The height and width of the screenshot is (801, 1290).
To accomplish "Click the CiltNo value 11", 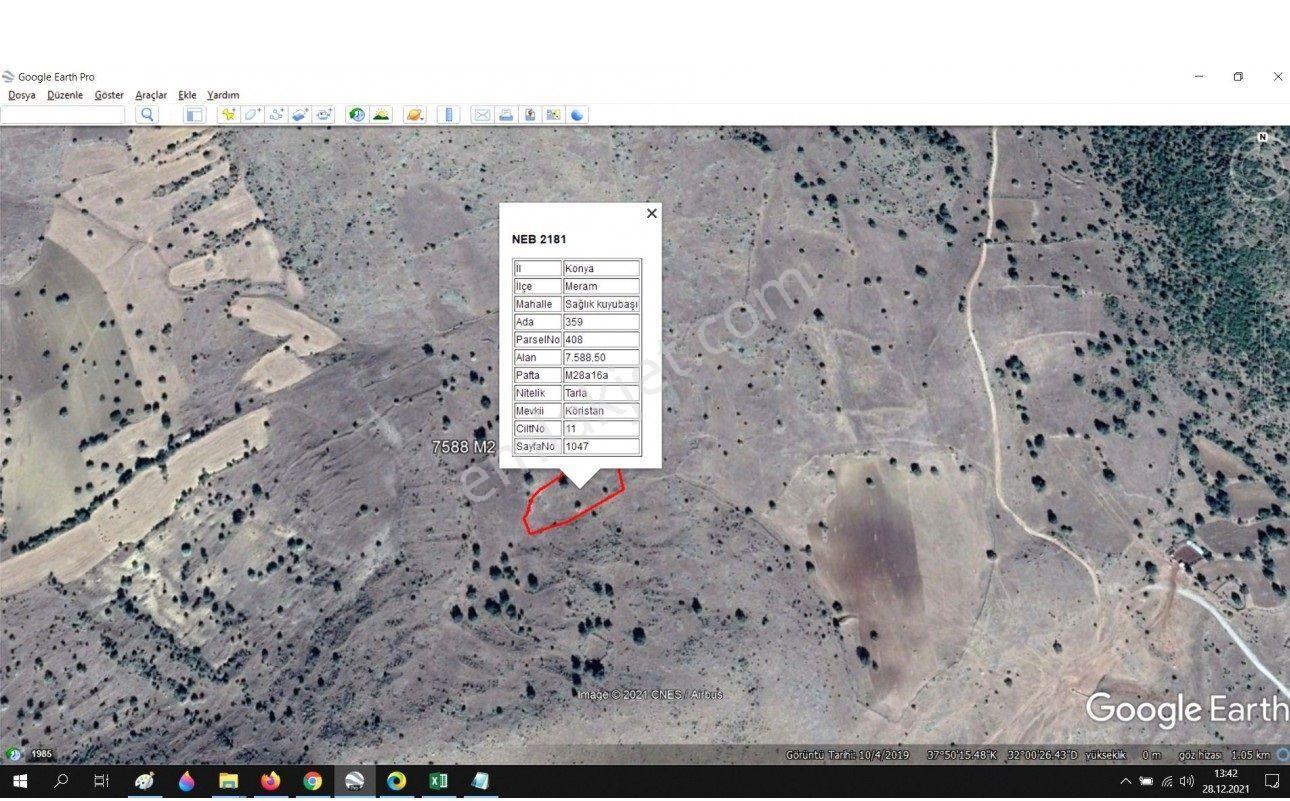I will pyautogui.click(x=601, y=429).
